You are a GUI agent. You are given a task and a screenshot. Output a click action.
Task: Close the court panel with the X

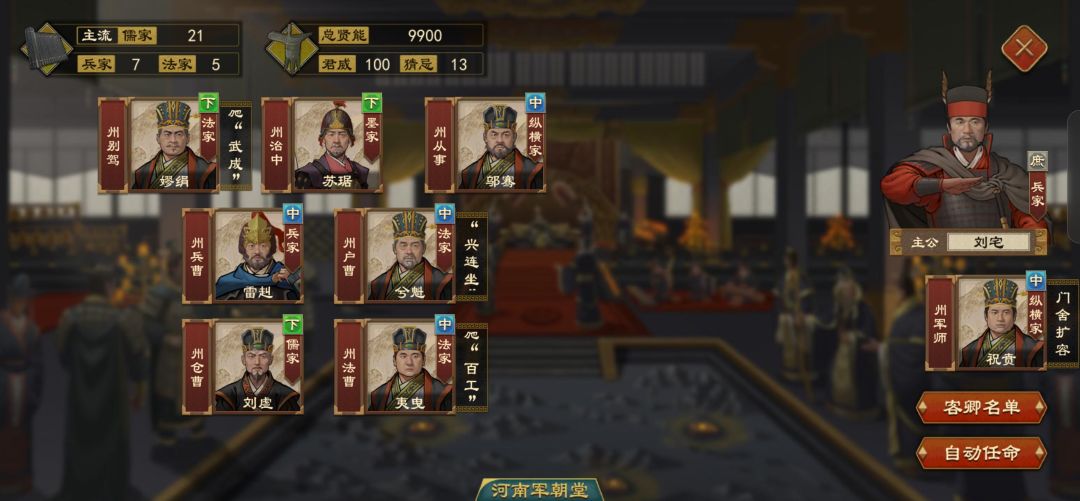(x=1024, y=48)
